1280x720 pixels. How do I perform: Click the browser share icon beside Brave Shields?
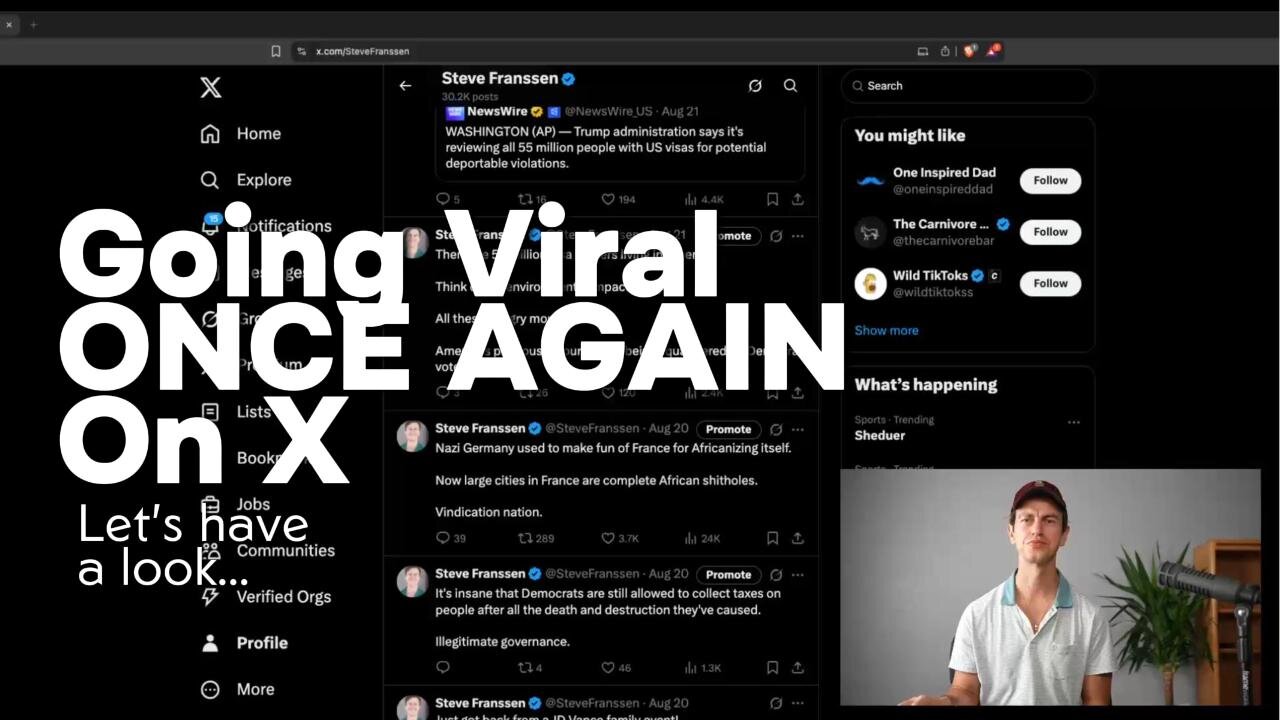point(945,51)
